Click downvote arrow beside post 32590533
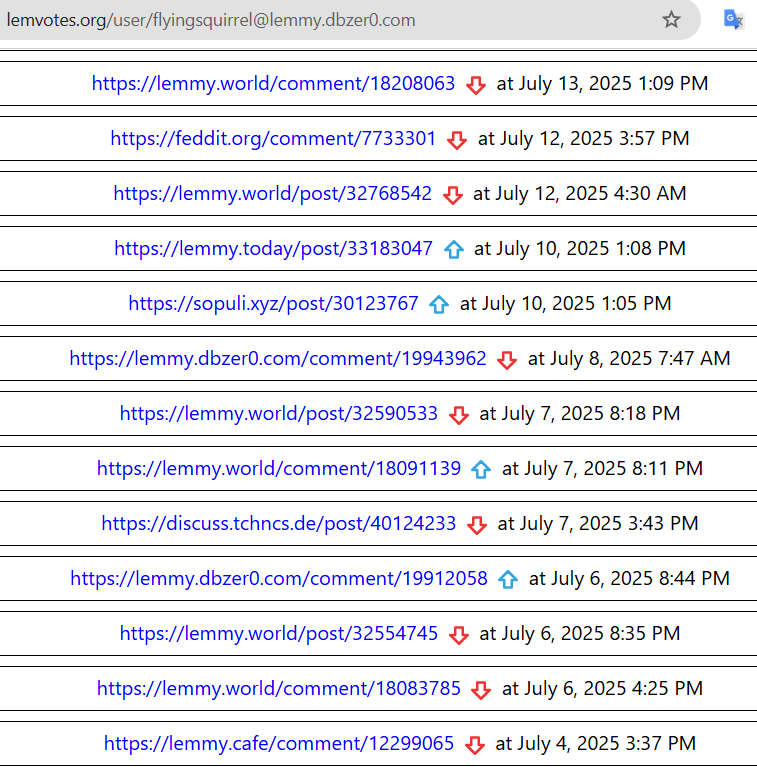757x767 pixels. (459, 415)
